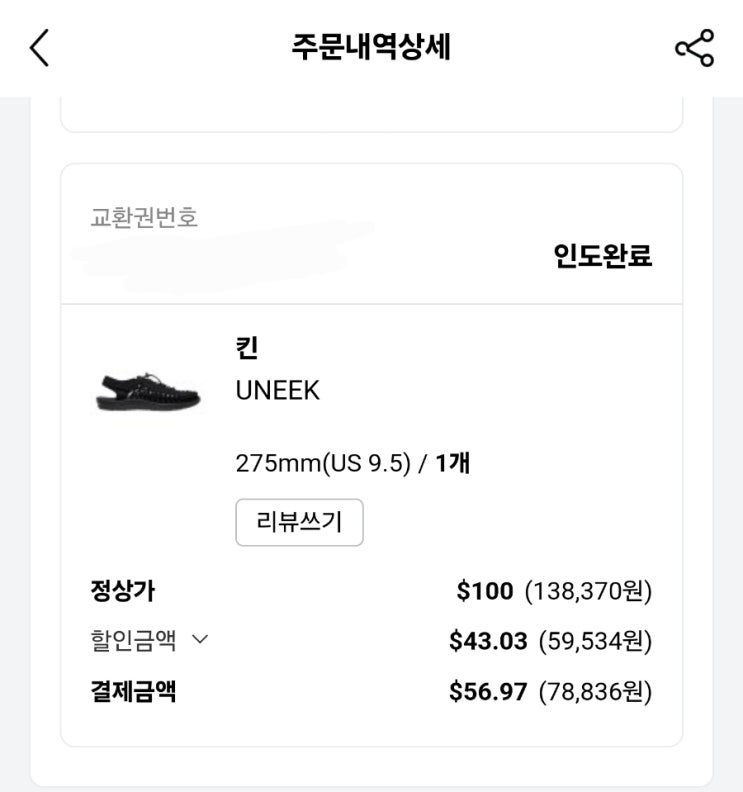Click the 275mm(US 9.5) size text
Viewport: 743px width, 792px height.
323,464
